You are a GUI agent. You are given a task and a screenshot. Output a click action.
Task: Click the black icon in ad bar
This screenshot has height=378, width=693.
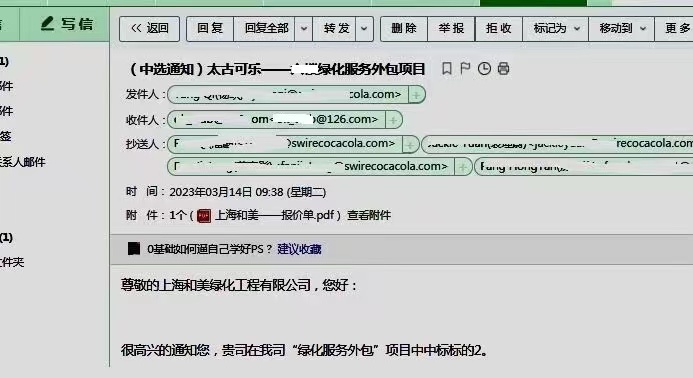pos(134,249)
